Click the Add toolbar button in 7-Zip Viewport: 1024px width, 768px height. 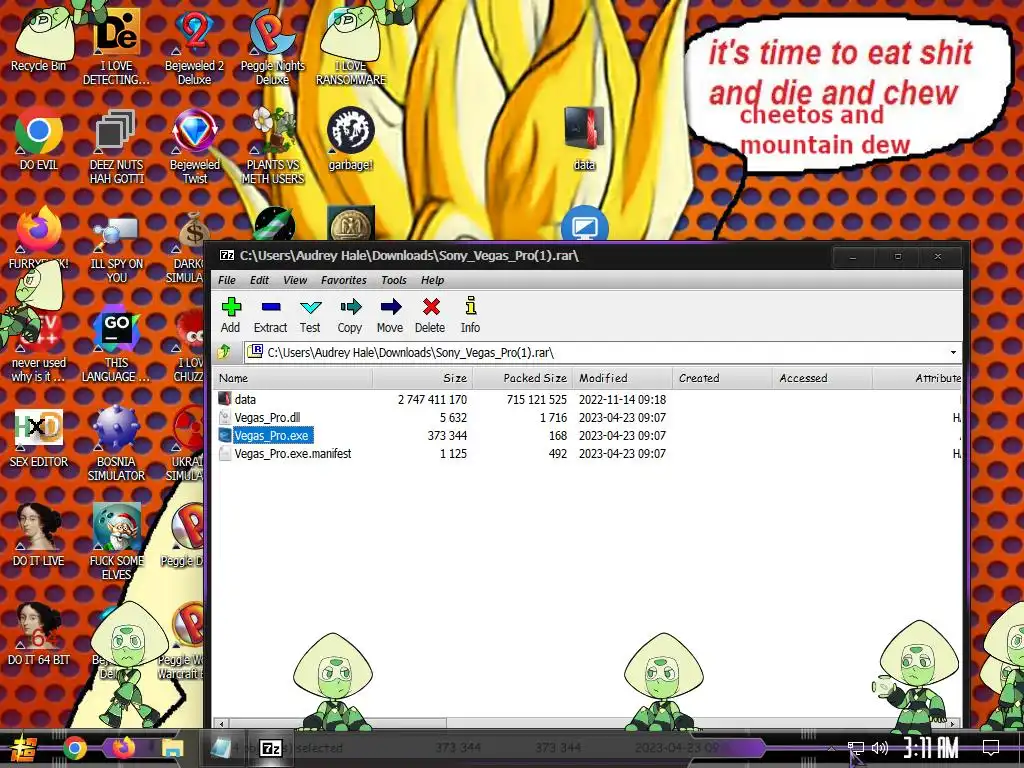click(231, 315)
